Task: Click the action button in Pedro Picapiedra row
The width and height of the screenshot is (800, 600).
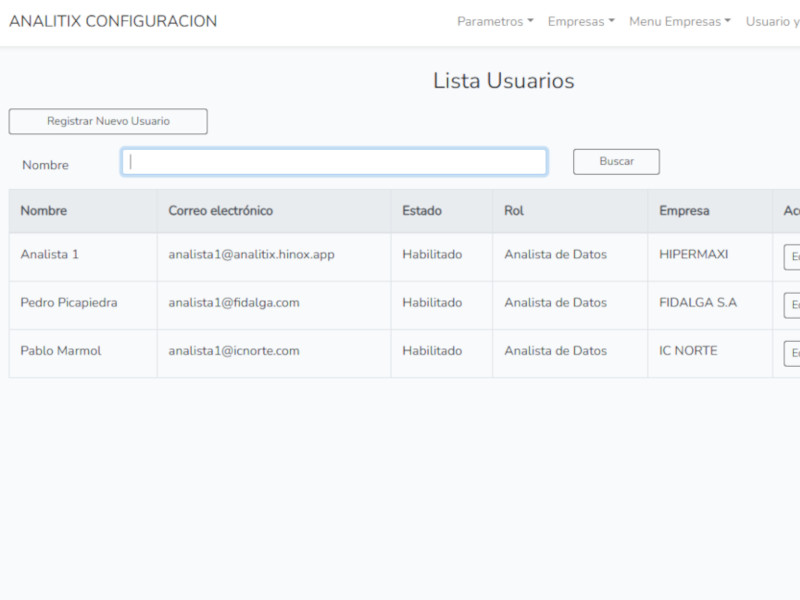Action: point(792,305)
